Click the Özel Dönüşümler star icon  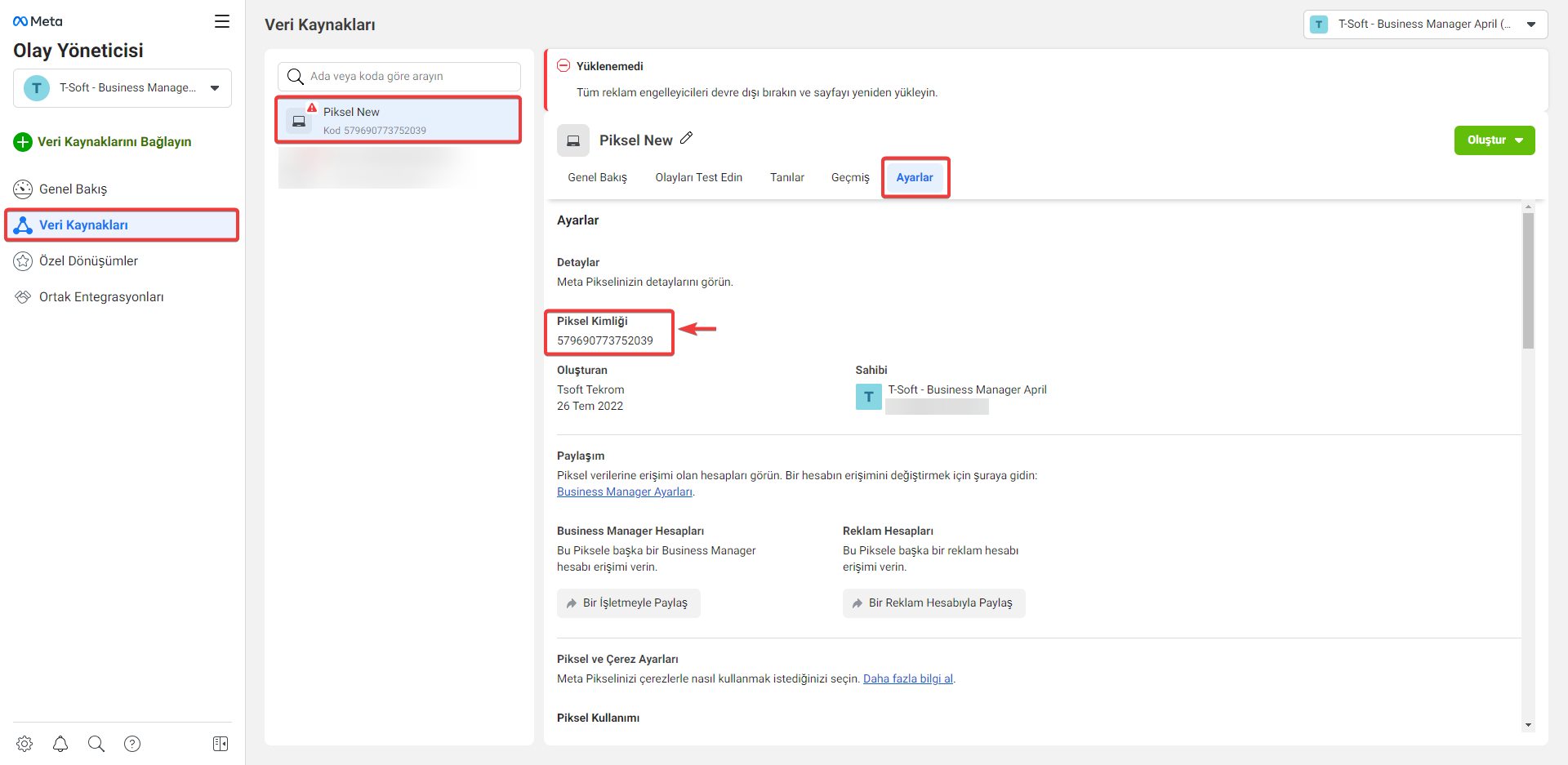click(23, 261)
